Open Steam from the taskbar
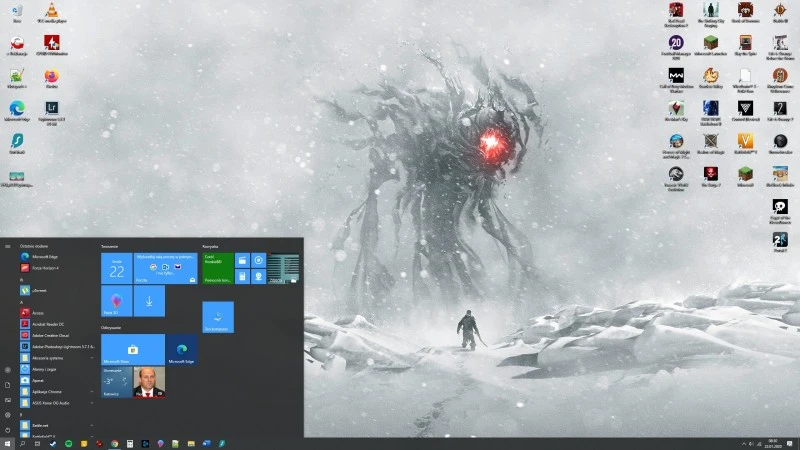The image size is (800, 450). pos(53,444)
